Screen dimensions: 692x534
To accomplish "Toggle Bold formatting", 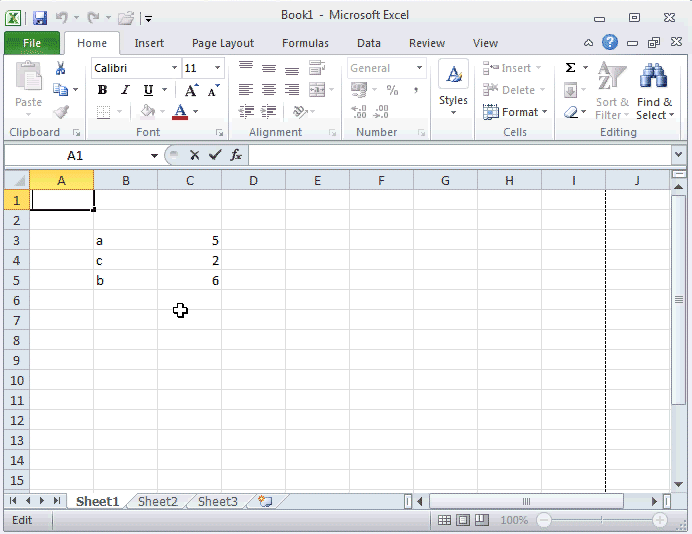I will [x=102, y=90].
